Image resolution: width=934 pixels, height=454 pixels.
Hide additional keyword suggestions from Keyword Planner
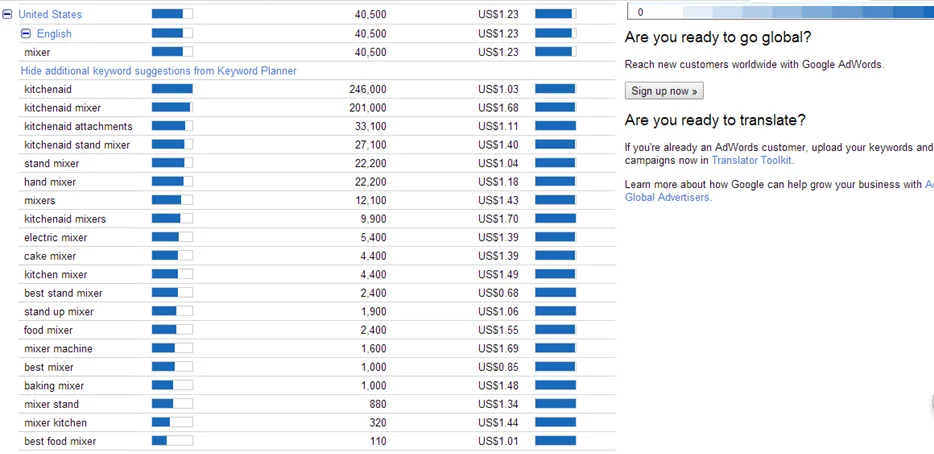click(x=158, y=71)
